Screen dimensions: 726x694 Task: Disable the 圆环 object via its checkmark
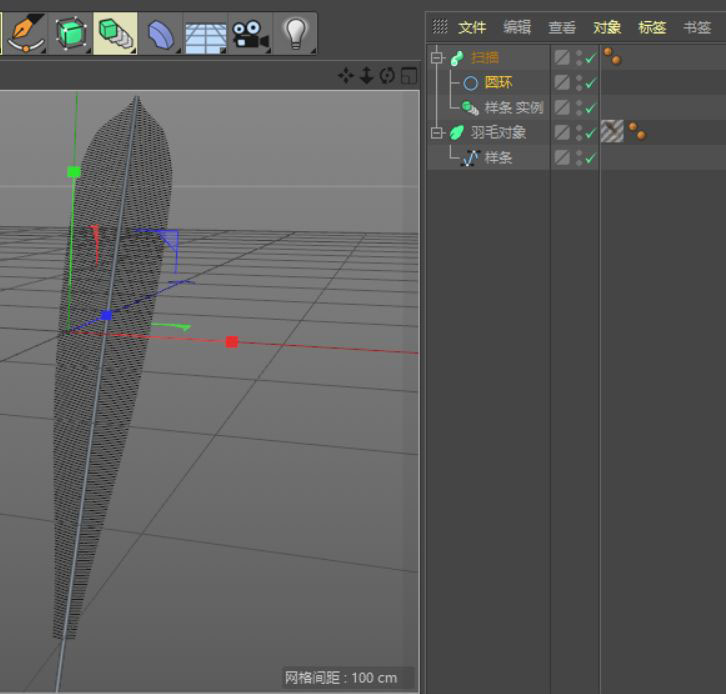[x=590, y=83]
